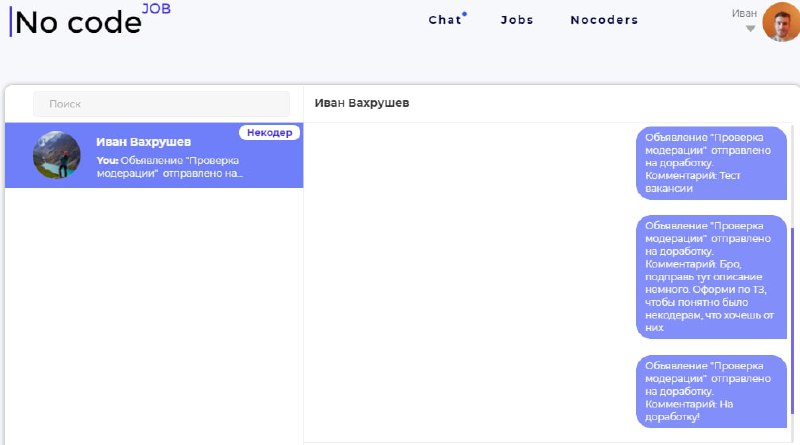Click Ivan's profile avatar in header
The image size is (800, 445).
pos(781,22)
